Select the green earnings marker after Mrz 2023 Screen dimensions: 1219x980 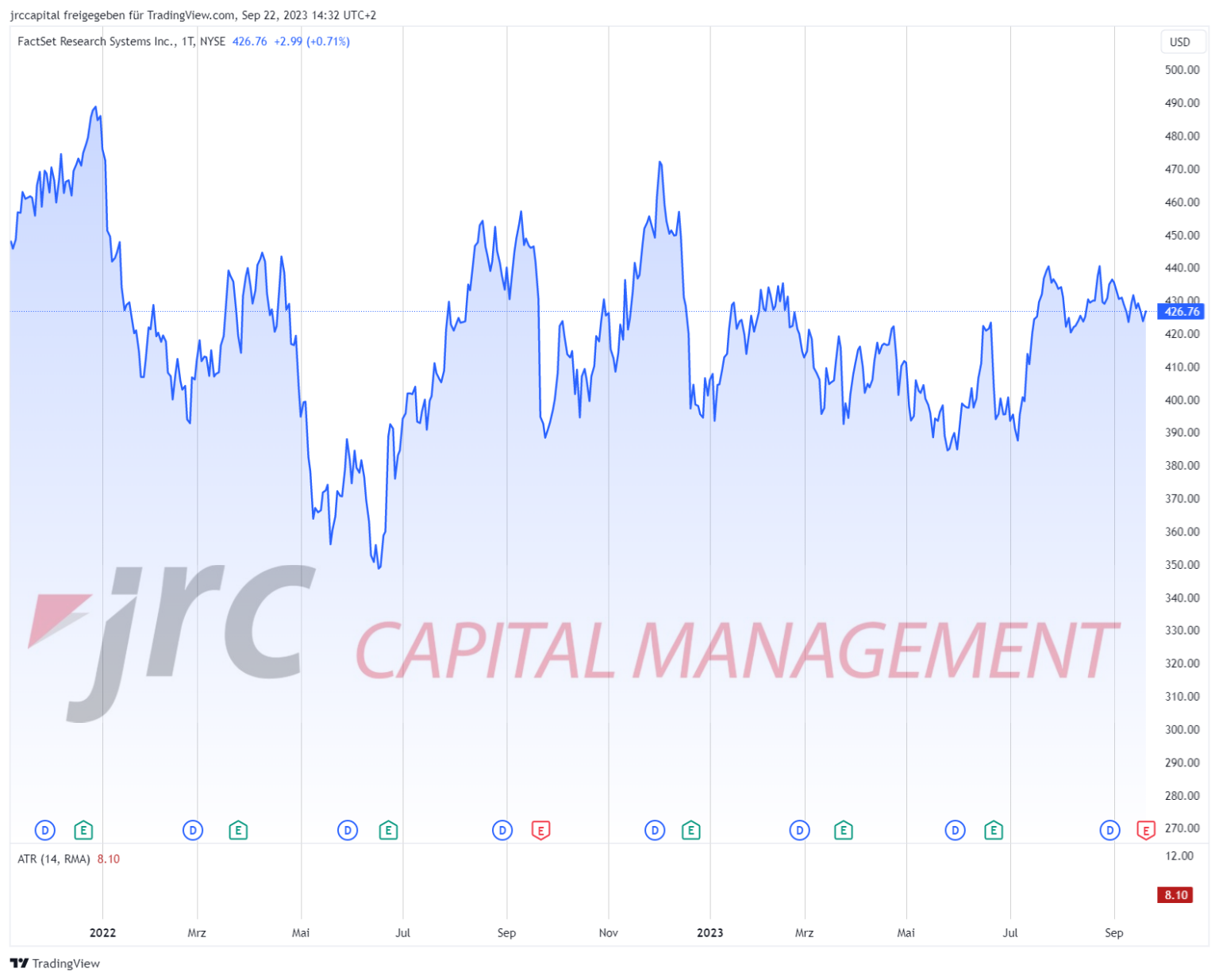[x=844, y=831]
